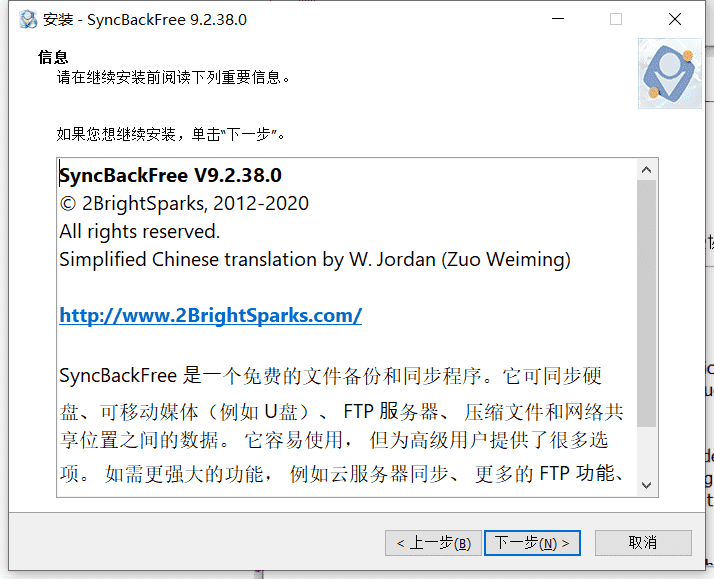Viewport: 714px width, 579px height.
Task: Click the scrollbar down arrow in the info box
Action: [x=646, y=485]
